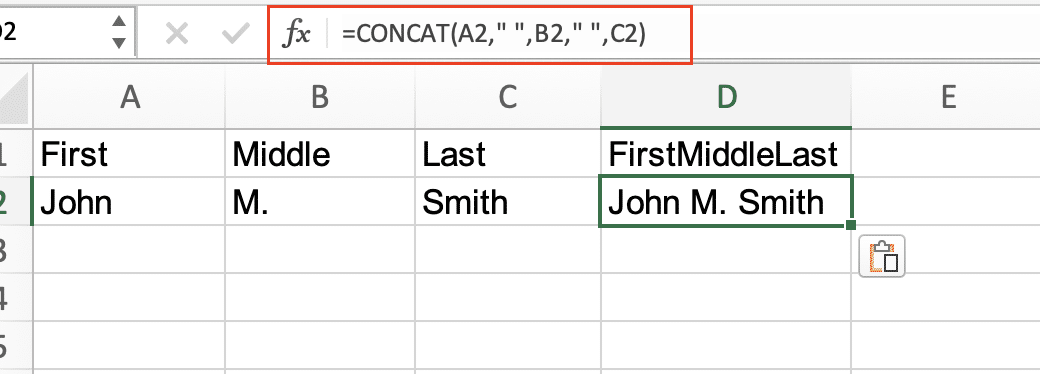Expand the Name Box dropdown arrows
This screenshot has width=1040, height=374.
pyautogui.click(x=119, y=32)
